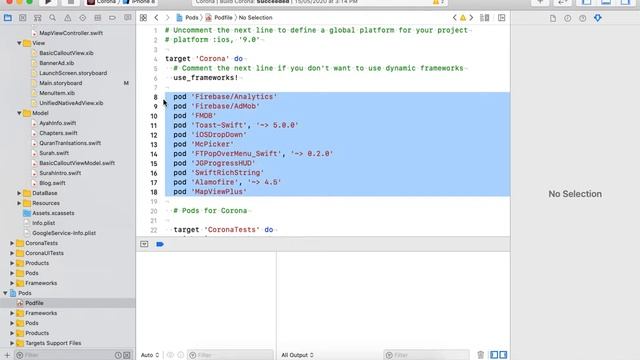
Task: Collapse the Pods project
Action: pyautogui.click(x=5, y=293)
